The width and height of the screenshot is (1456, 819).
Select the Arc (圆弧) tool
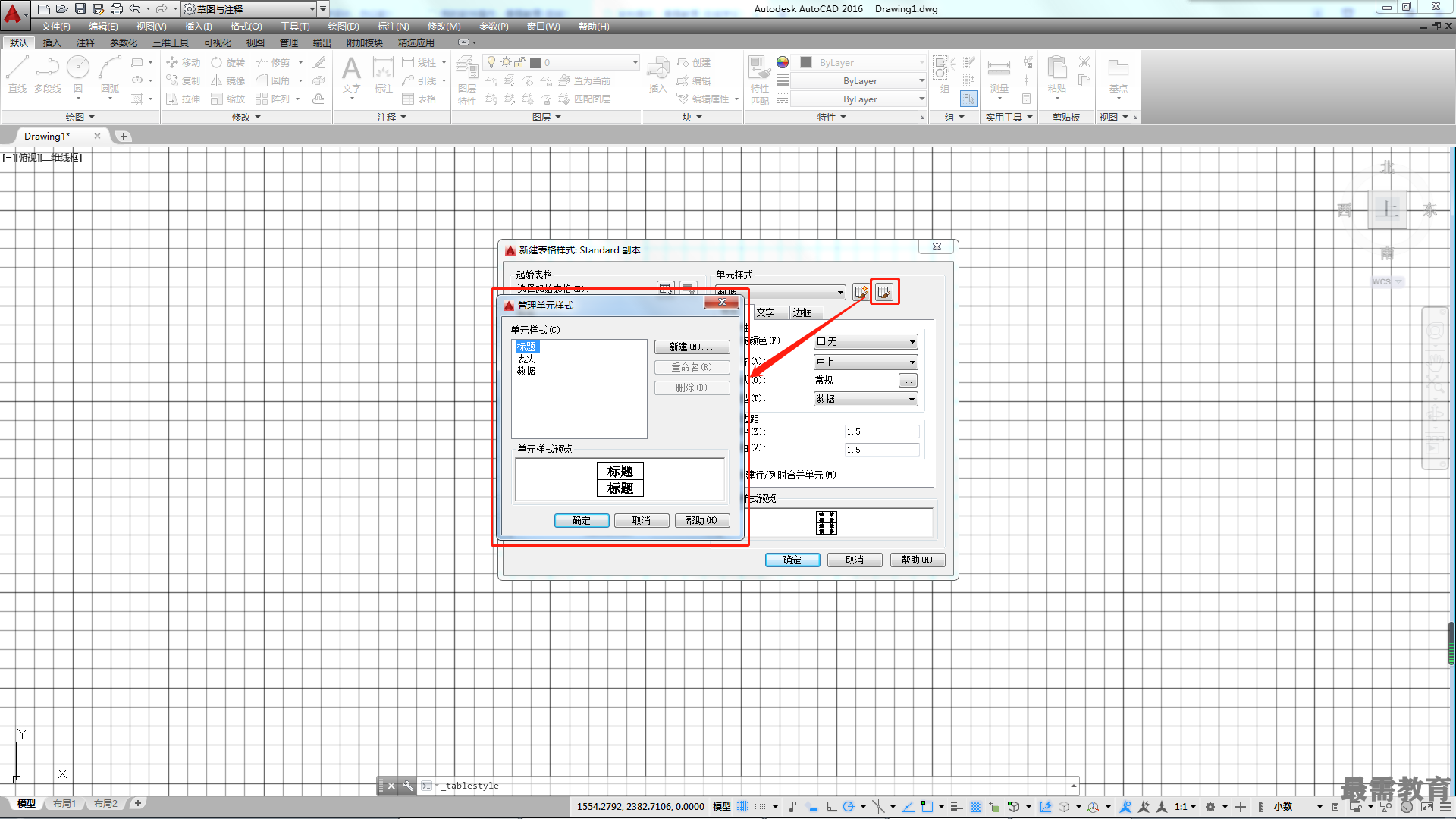(x=110, y=74)
